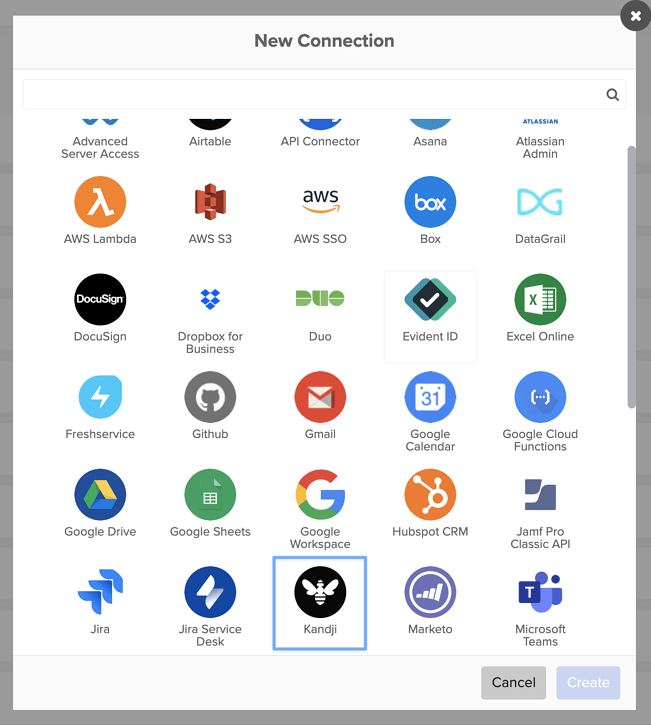This screenshot has width=651, height=725.
Task: Select the AWS Lambda connector icon
Action: coord(100,202)
